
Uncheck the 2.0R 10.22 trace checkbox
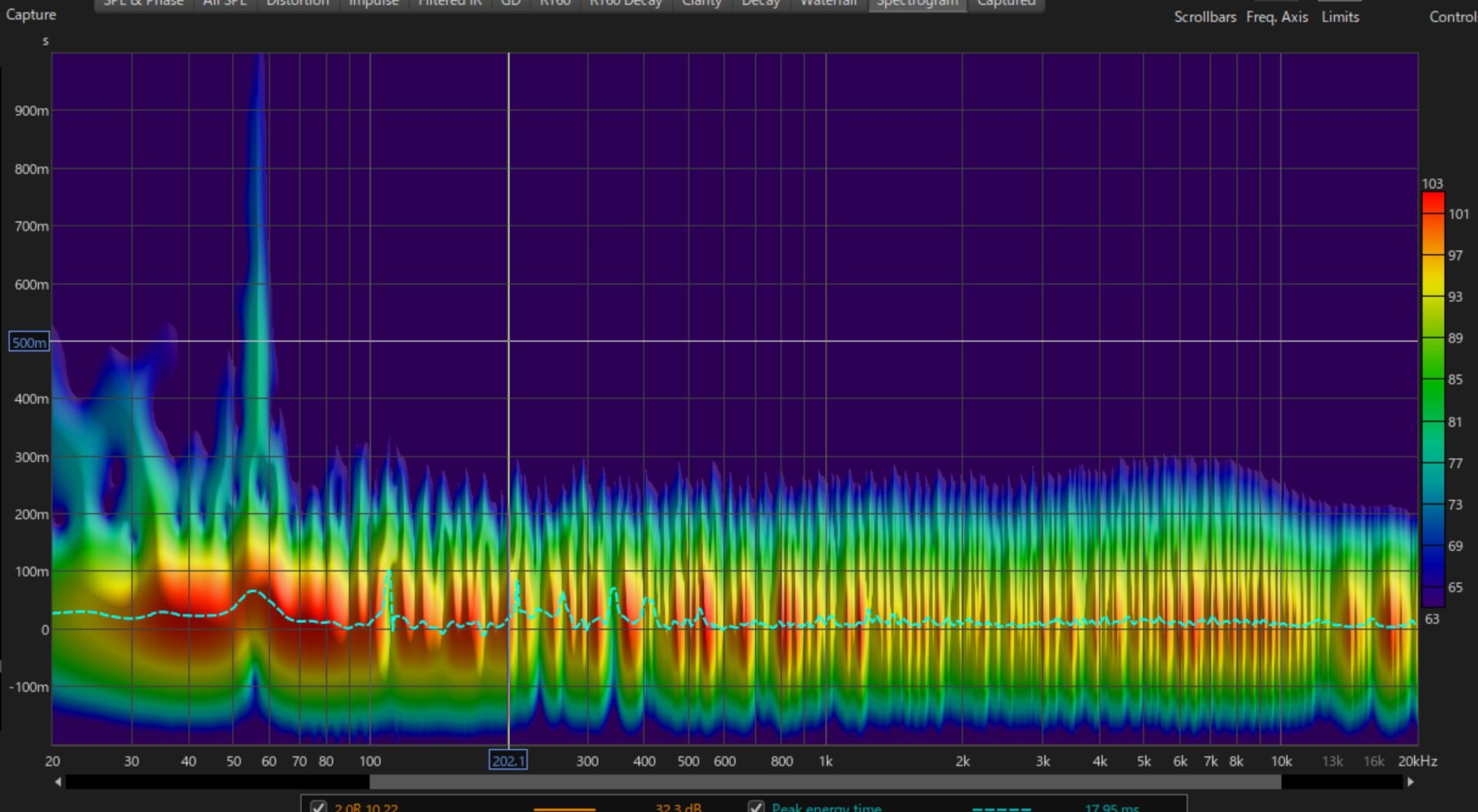coord(318,807)
